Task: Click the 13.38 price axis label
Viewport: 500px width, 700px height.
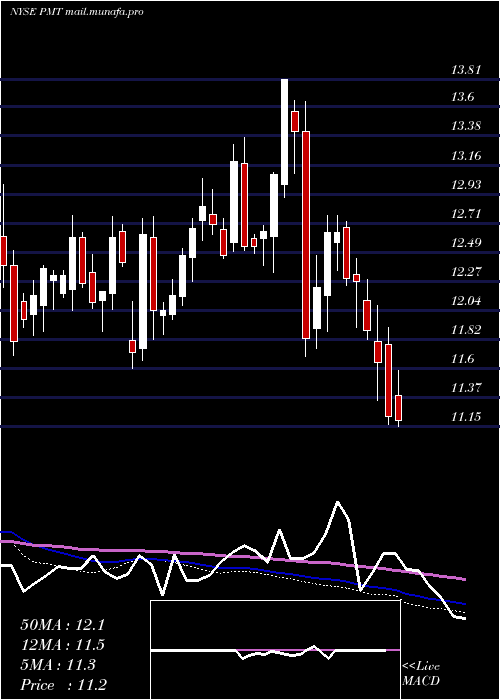Action: [466, 126]
